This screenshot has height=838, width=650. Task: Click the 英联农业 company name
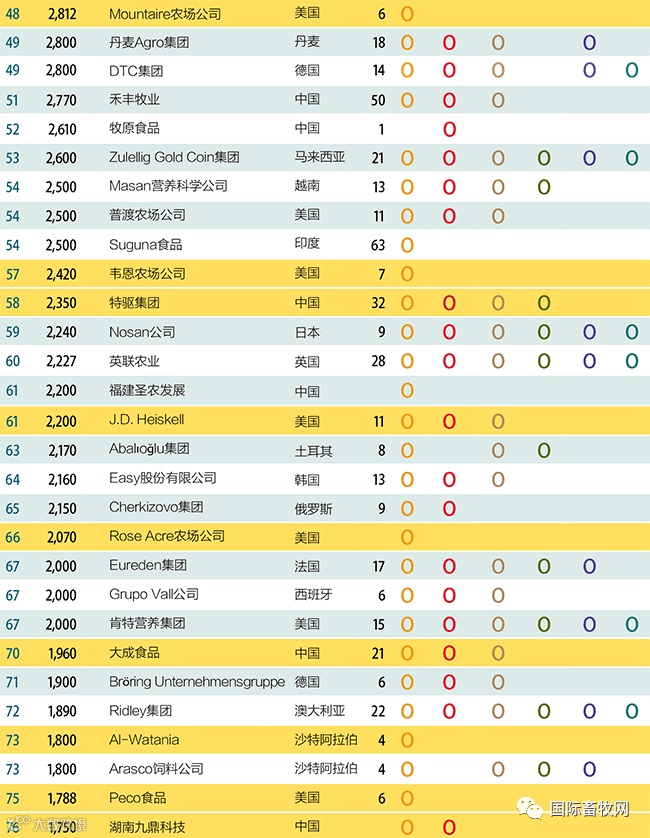pos(134,361)
